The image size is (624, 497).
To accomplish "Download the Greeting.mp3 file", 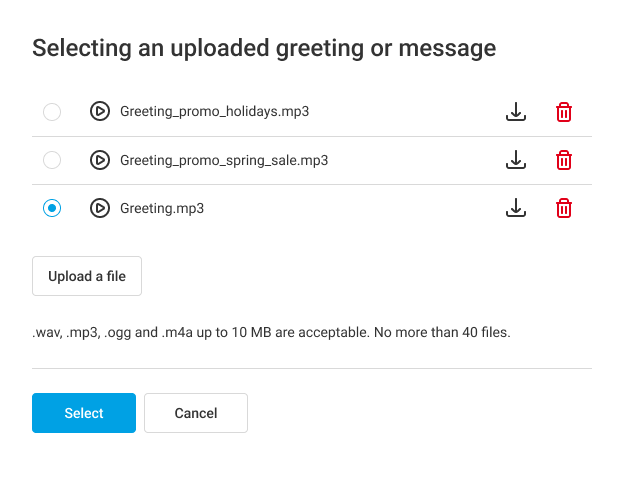I will pyautogui.click(x=516, y=208).
